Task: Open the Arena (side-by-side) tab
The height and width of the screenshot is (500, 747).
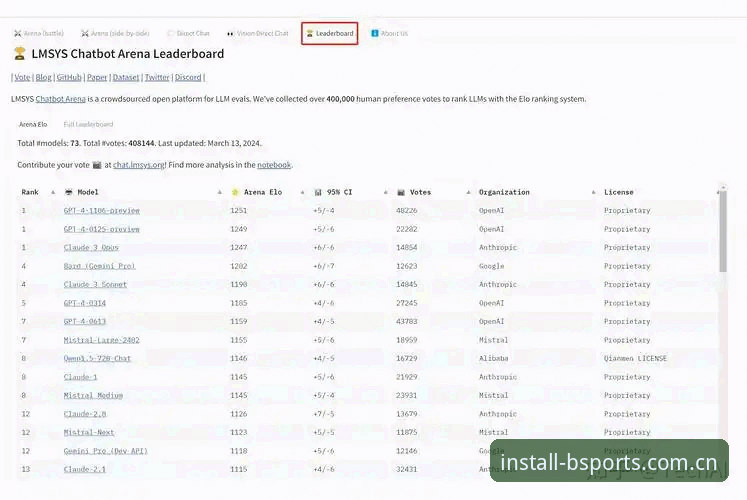Action: [x=115, y=33]
